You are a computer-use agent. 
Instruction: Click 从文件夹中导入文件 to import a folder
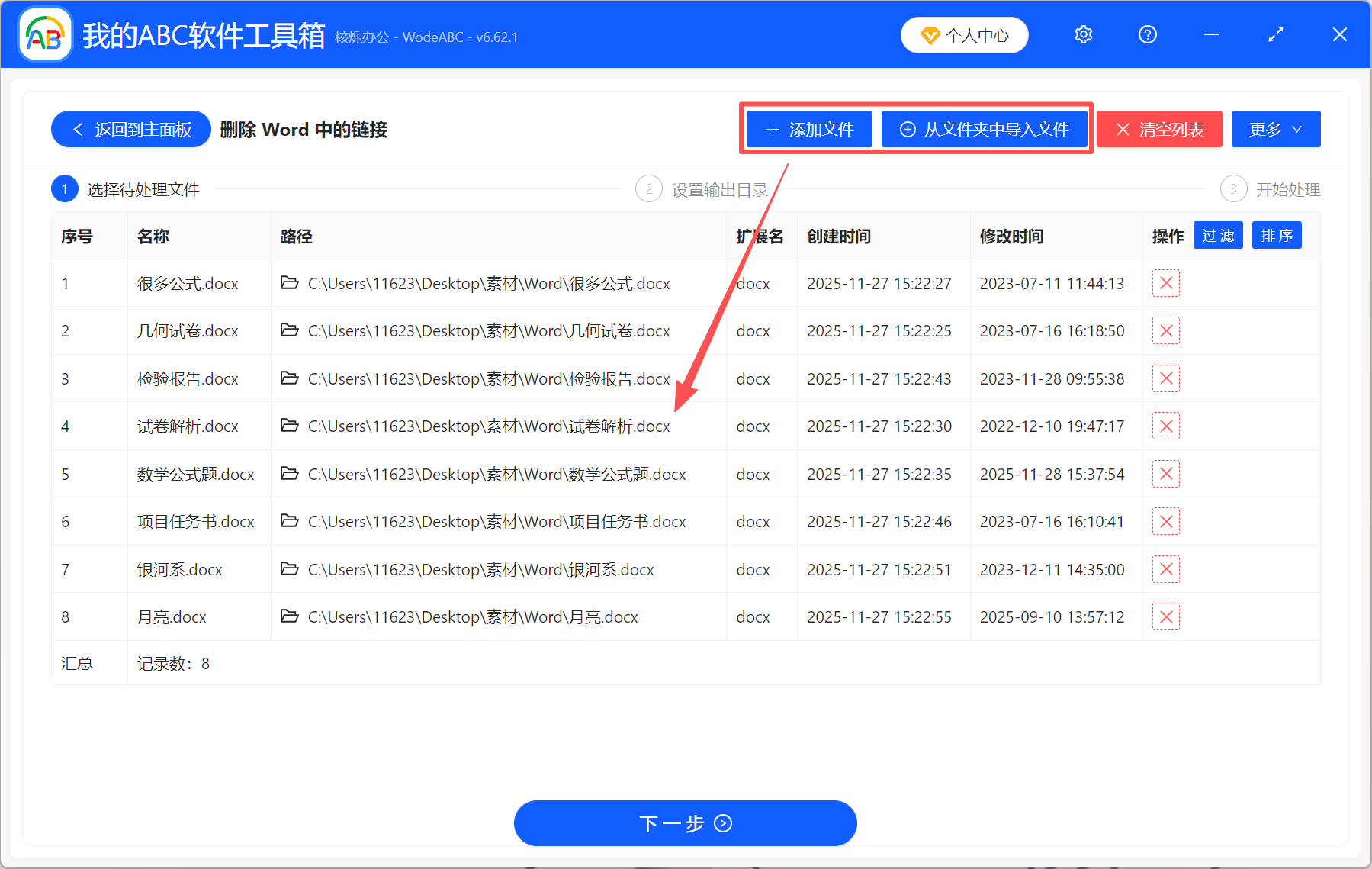point(985,129)
